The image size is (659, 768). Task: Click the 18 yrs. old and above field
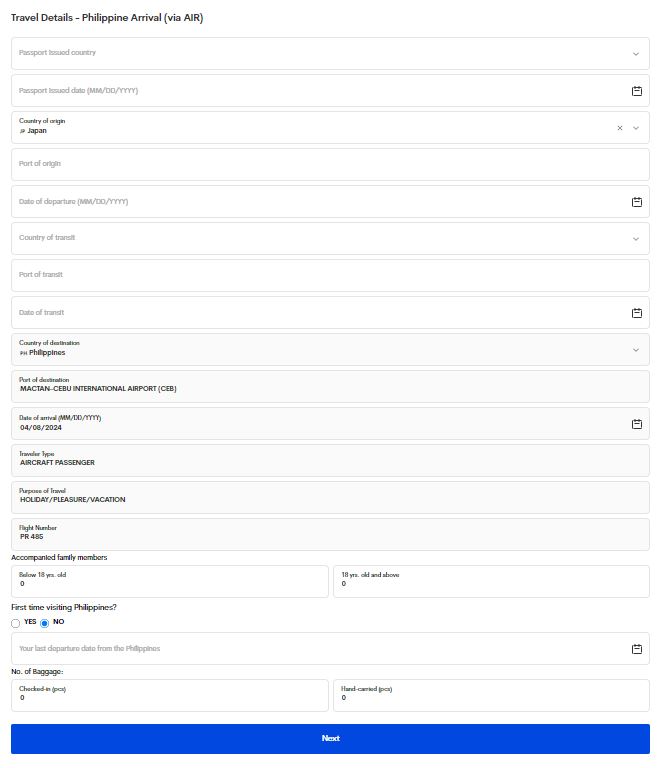[x=490, y=581]
